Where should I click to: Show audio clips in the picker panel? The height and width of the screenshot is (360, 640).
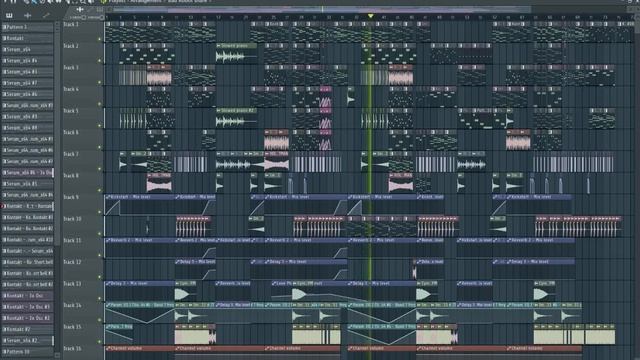pyautogui.click(x=28, y=16)
